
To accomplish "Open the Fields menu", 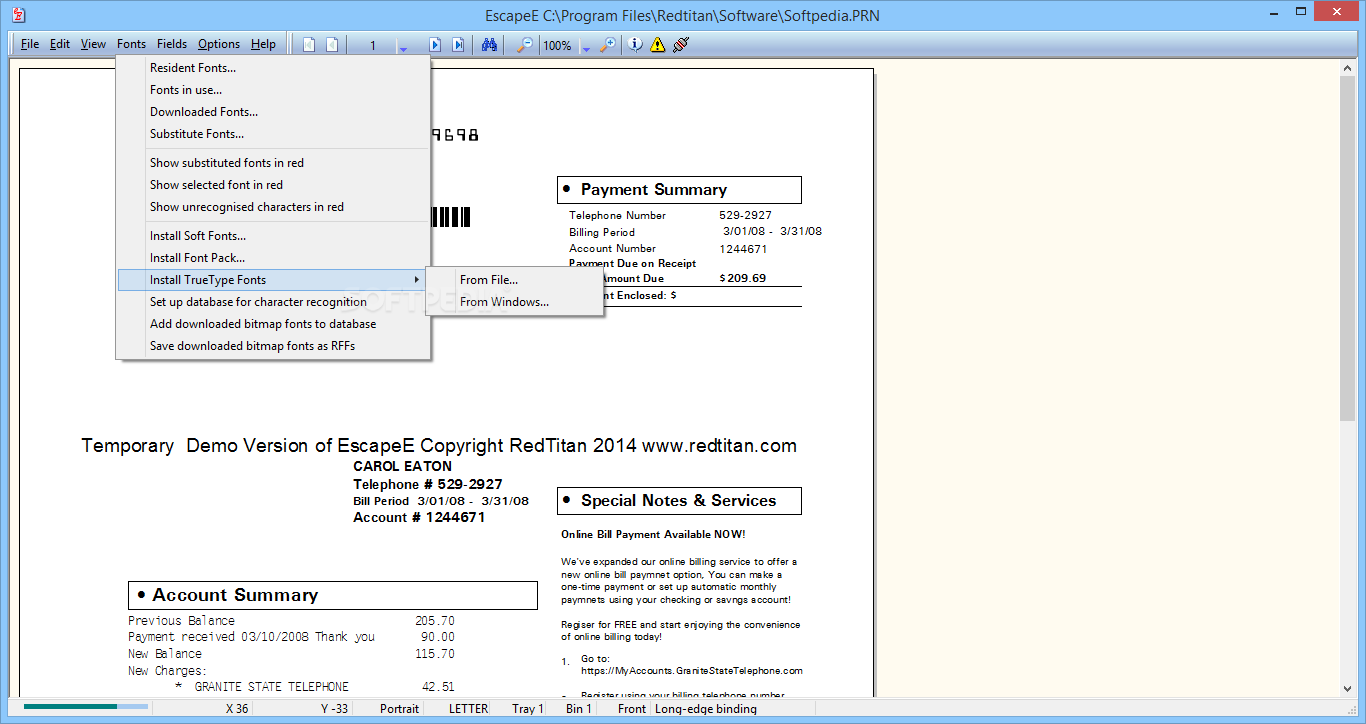I will [172, 44].
